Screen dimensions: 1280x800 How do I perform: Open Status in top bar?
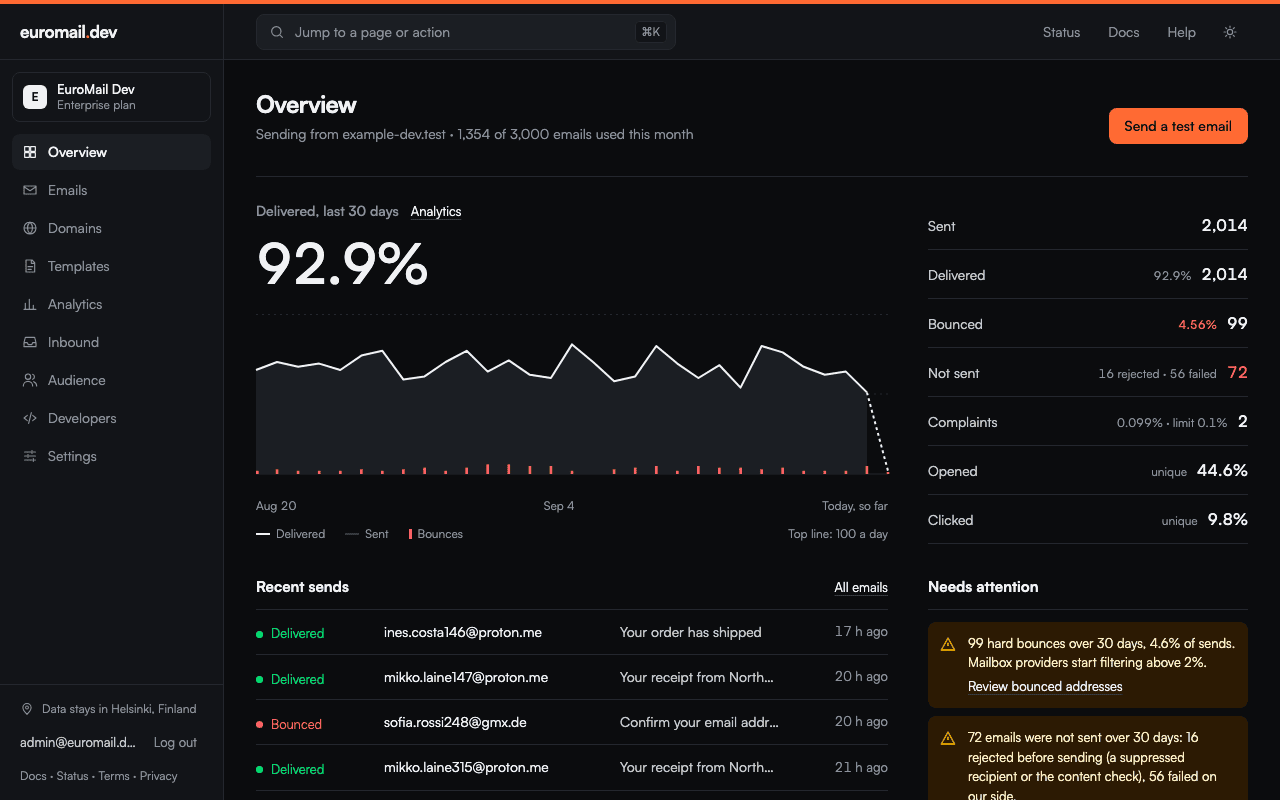pos(1061,32)
